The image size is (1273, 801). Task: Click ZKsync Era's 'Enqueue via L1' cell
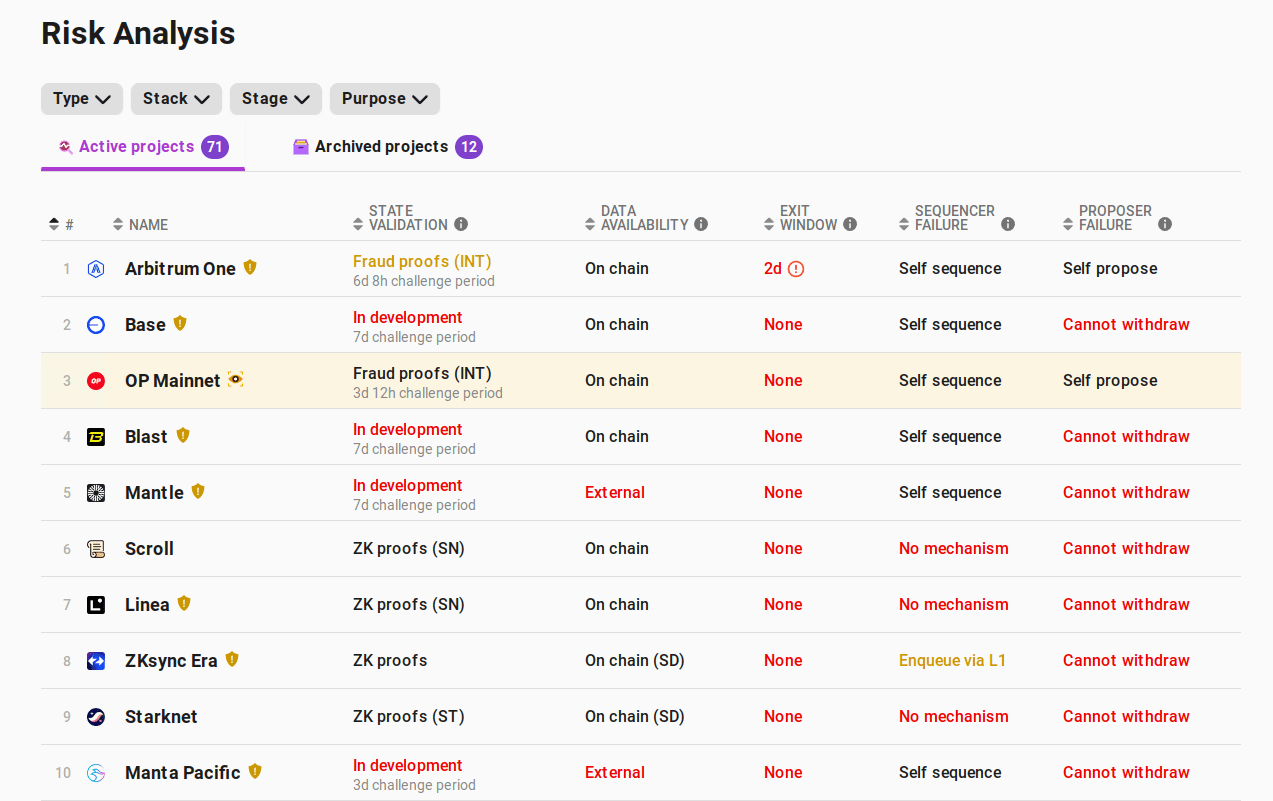tap(953, 661)
